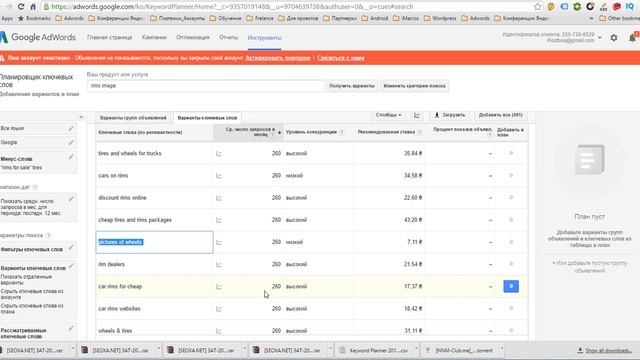Open trend chart for 'car rims websites'

[x=219, y=309]
